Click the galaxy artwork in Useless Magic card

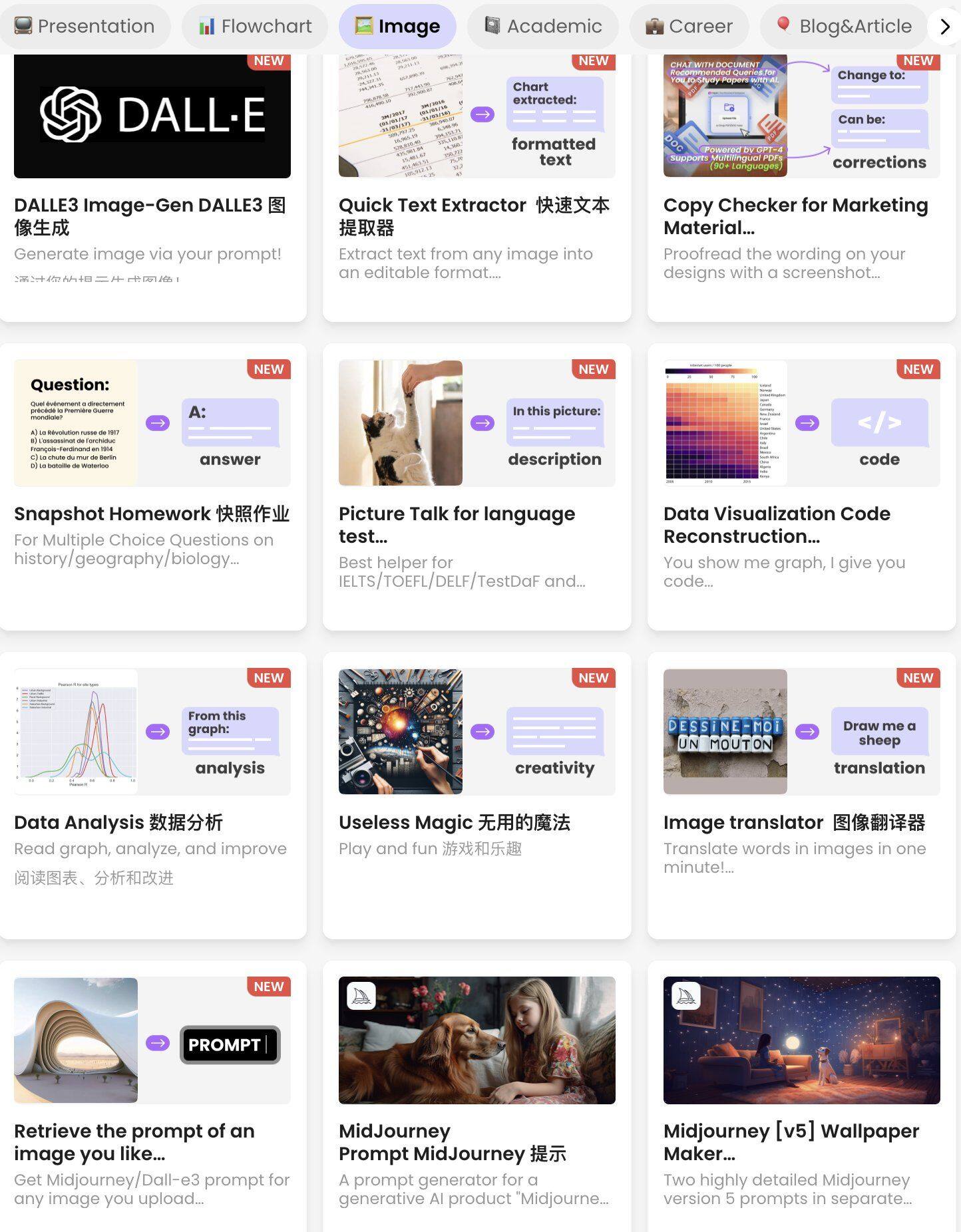coord(401,732)
